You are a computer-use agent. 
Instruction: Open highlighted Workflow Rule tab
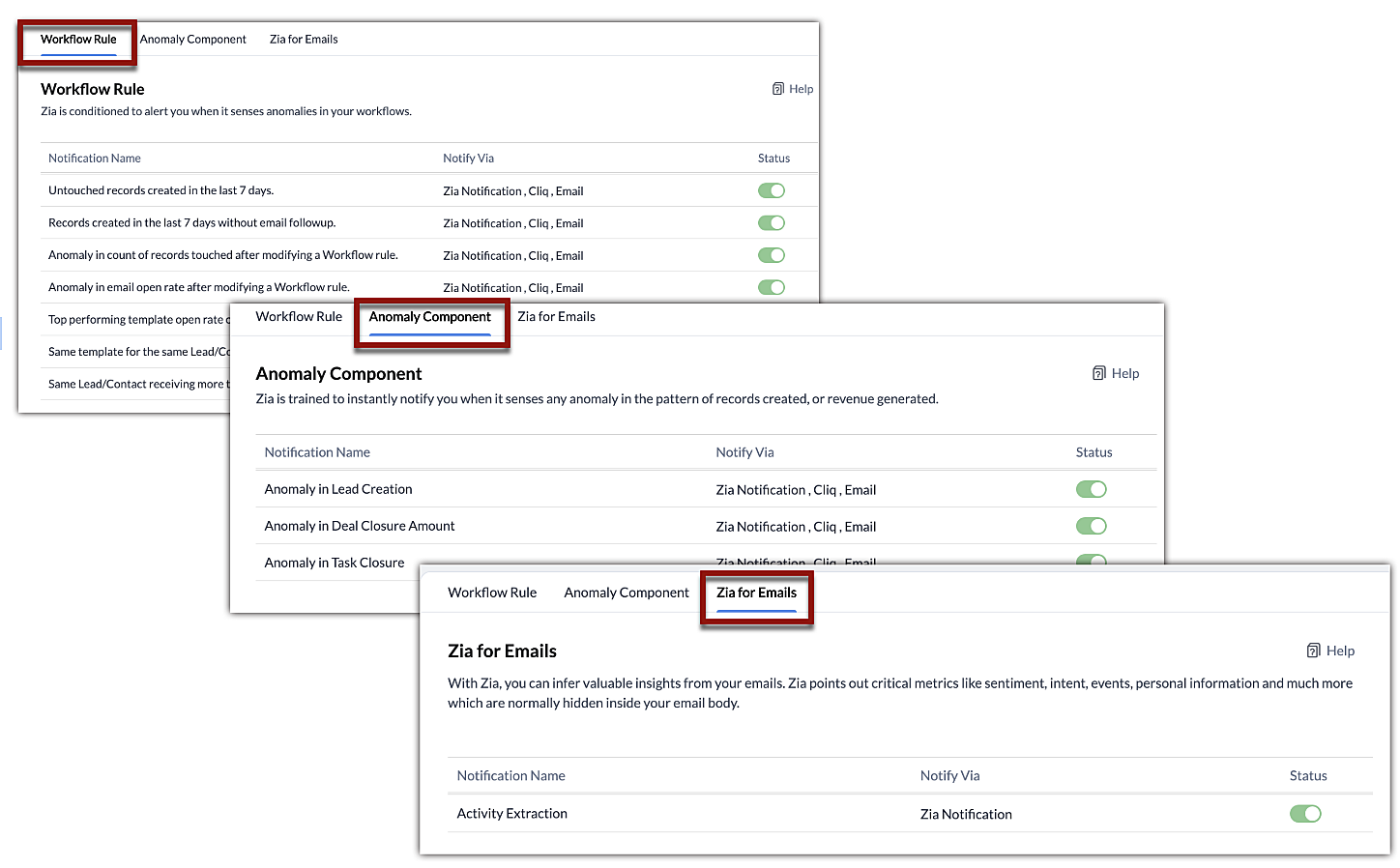(x=78, y=40)
